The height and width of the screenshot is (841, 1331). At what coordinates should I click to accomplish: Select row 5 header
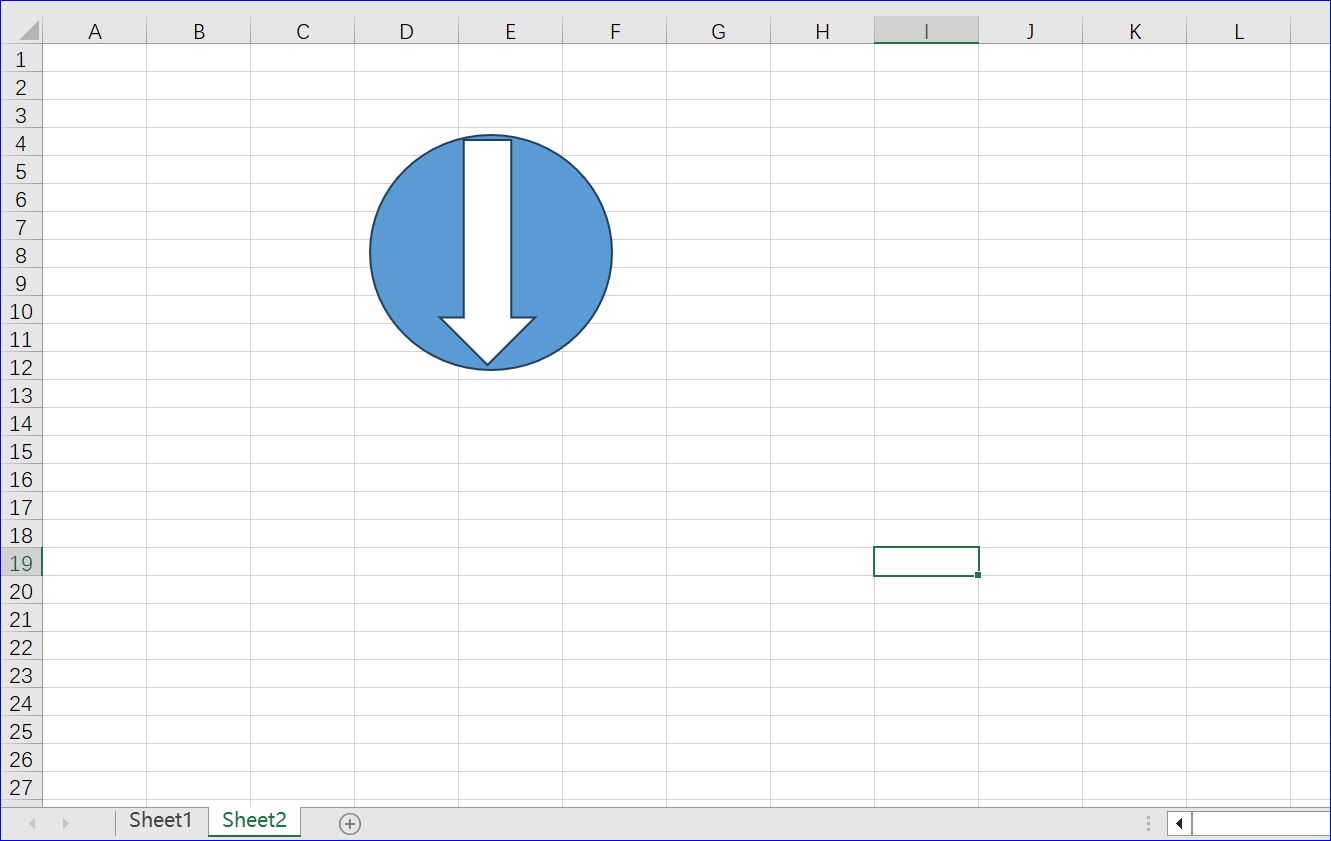pos(21,171)
